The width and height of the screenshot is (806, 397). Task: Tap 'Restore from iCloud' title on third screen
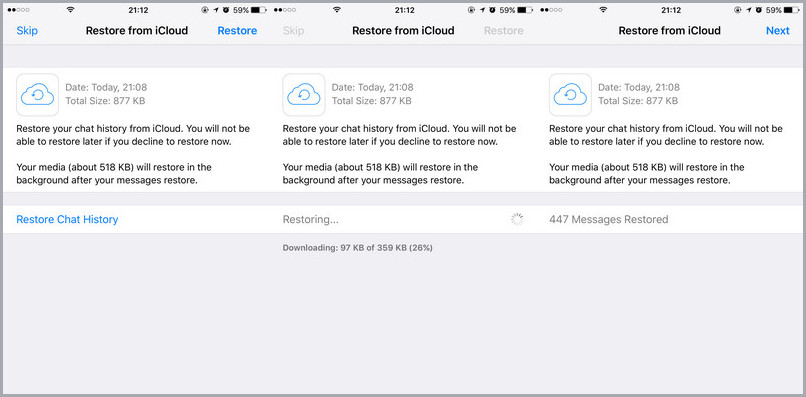669,30
